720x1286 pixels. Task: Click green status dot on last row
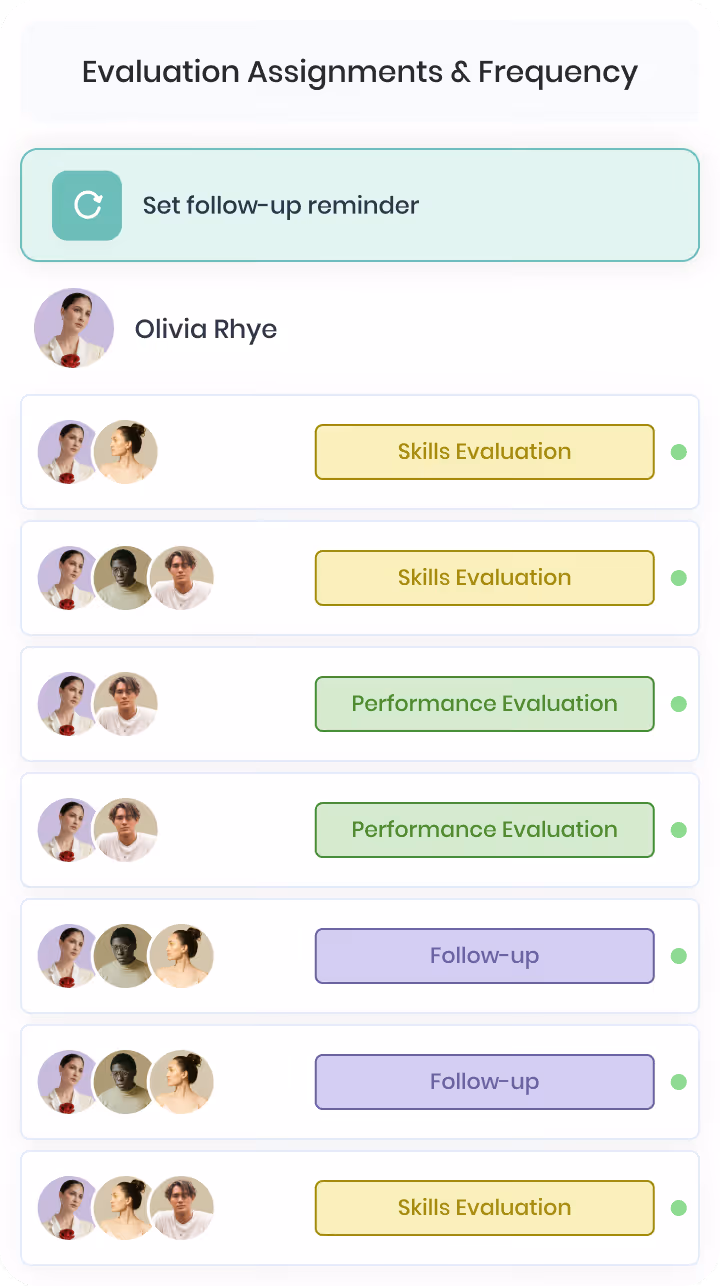tap(679, 1208)
